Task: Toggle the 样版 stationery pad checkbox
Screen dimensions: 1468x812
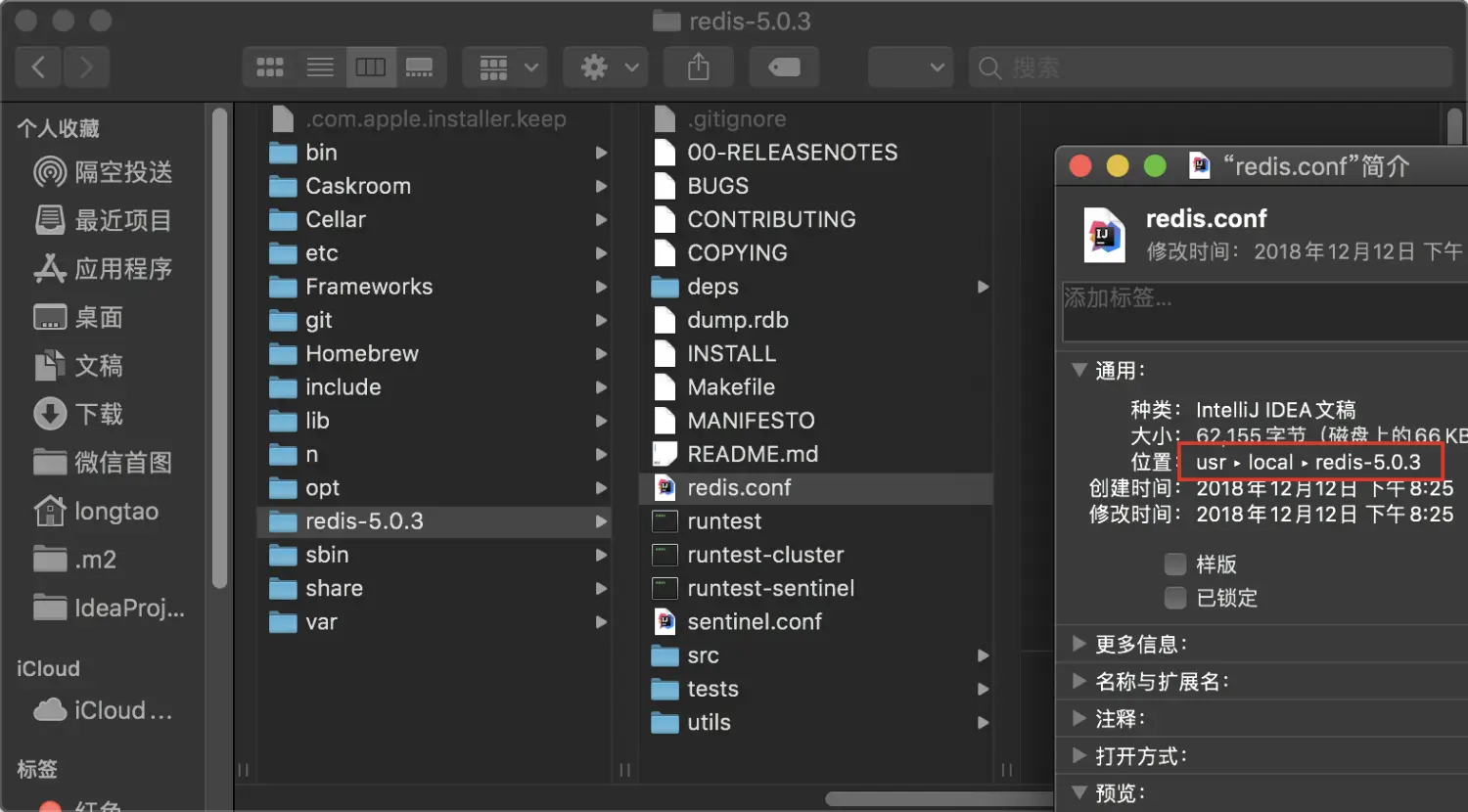Action: 1175,564
